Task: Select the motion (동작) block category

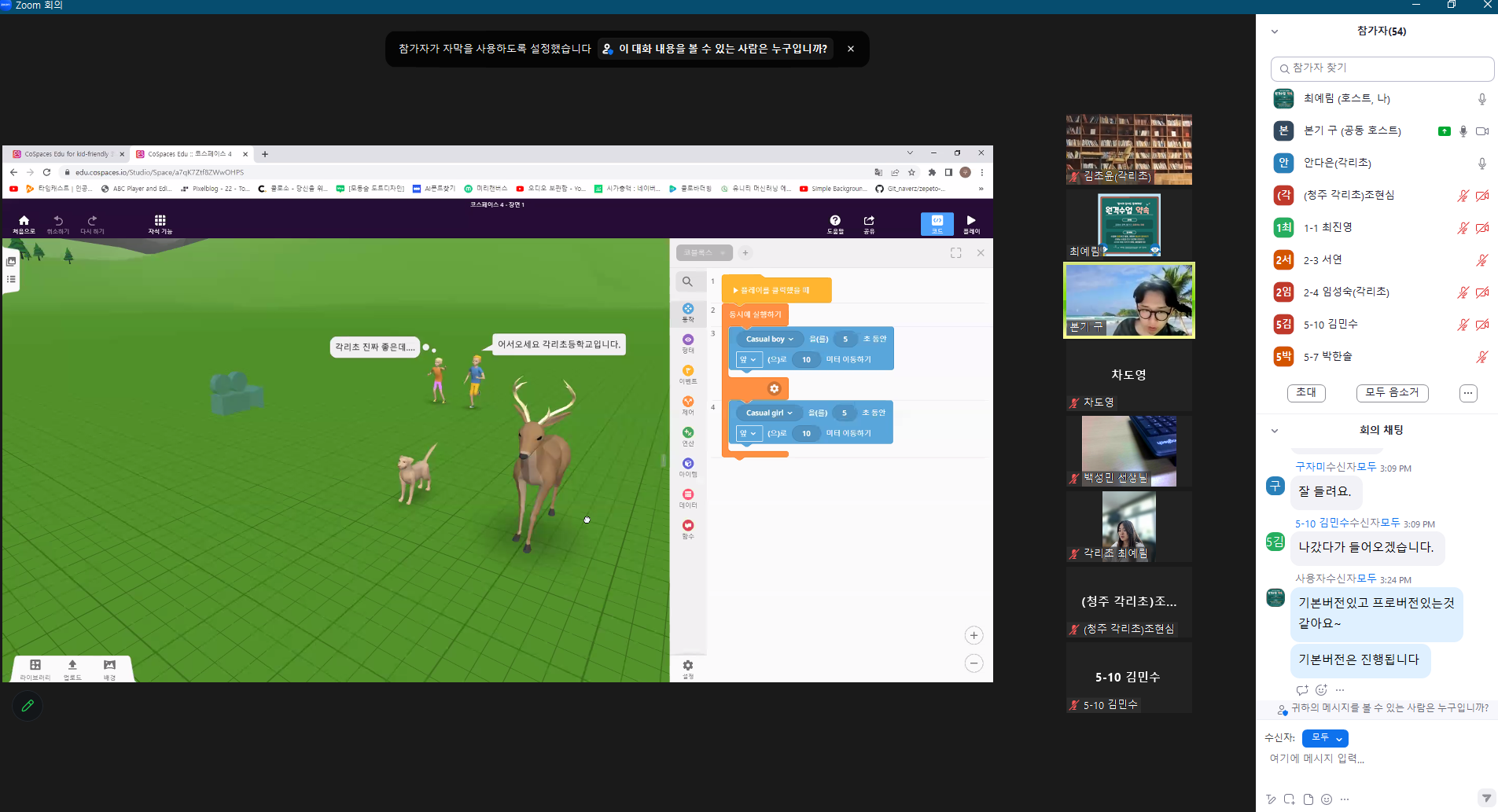Action: pos(688,313)
